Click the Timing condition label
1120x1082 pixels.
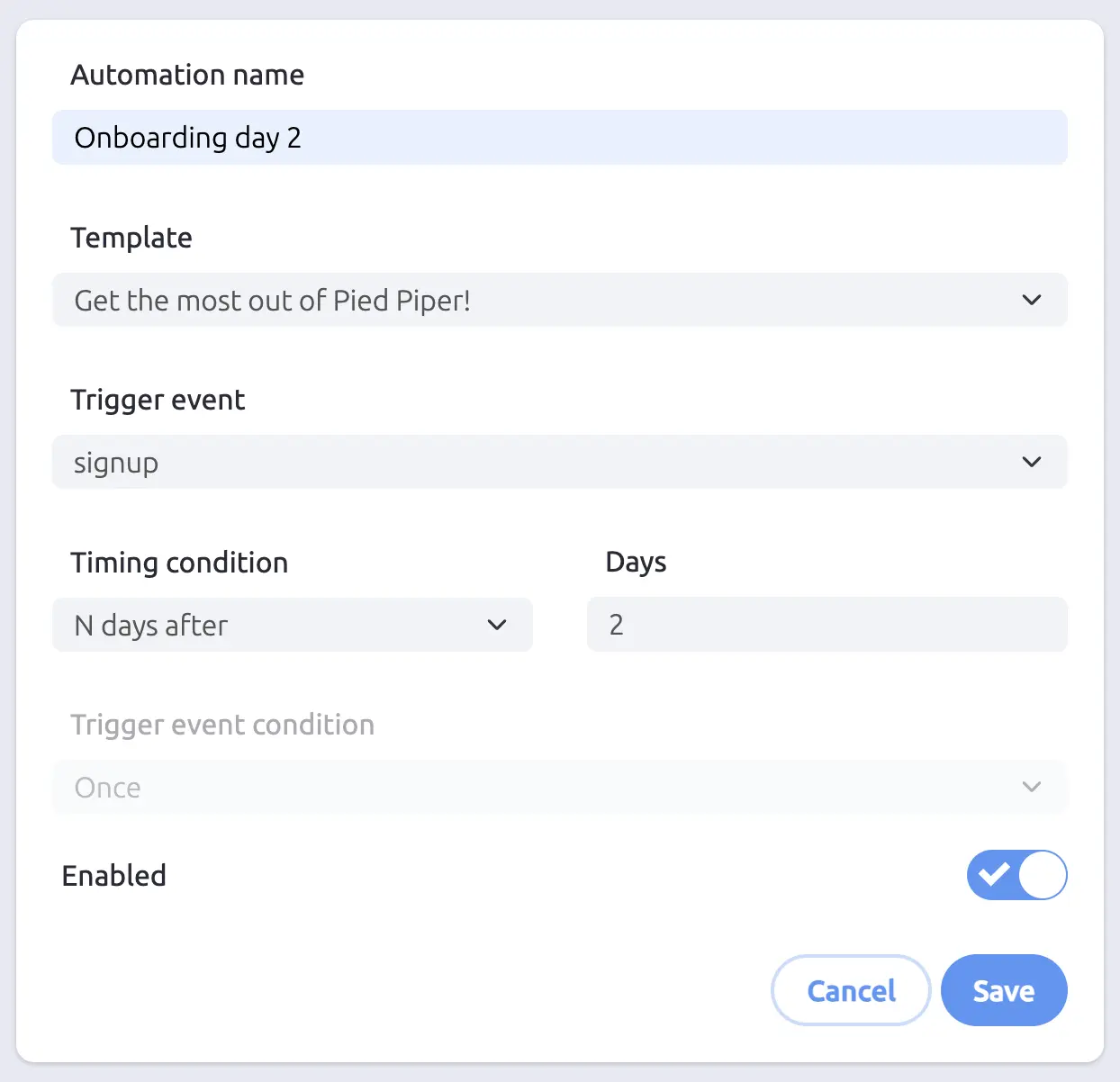coord(179,563)
